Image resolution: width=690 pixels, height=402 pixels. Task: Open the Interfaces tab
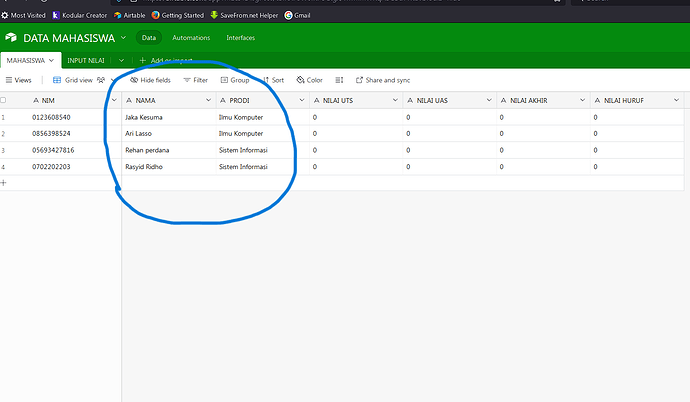click(240, 38)
